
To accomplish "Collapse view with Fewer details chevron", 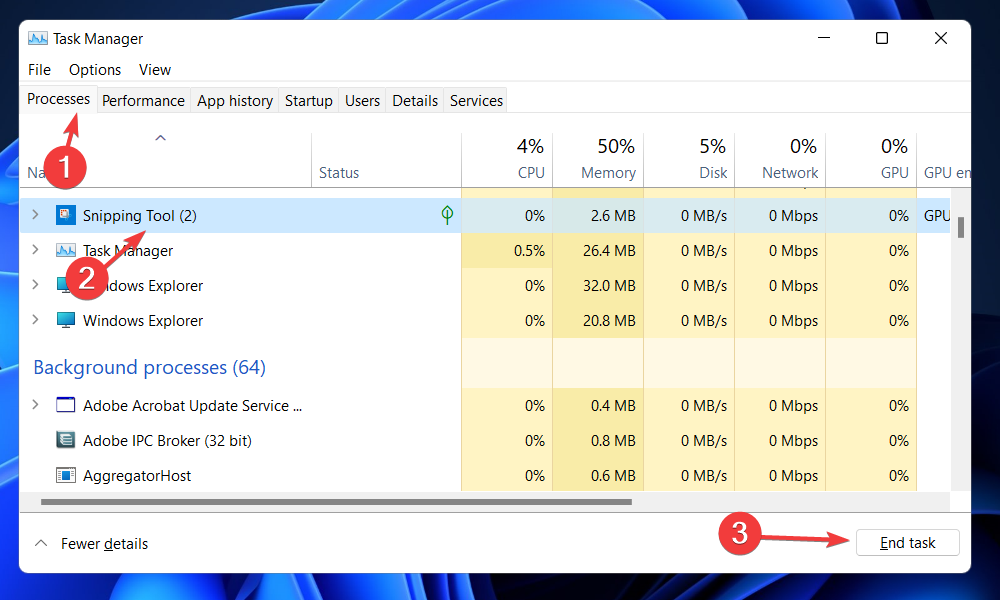I will [x=41, y=543].
